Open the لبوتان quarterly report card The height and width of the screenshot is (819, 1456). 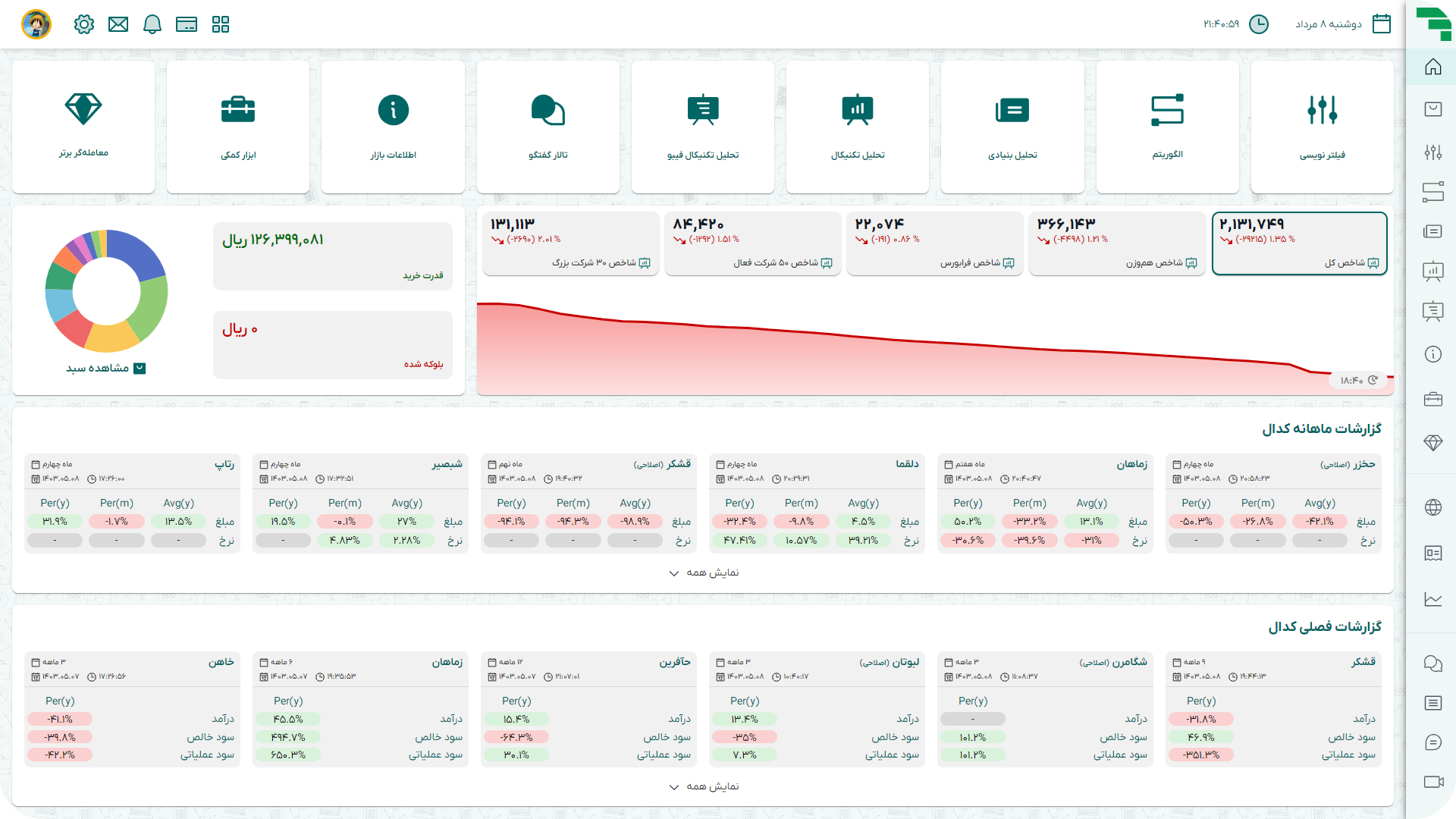(817, 709)
